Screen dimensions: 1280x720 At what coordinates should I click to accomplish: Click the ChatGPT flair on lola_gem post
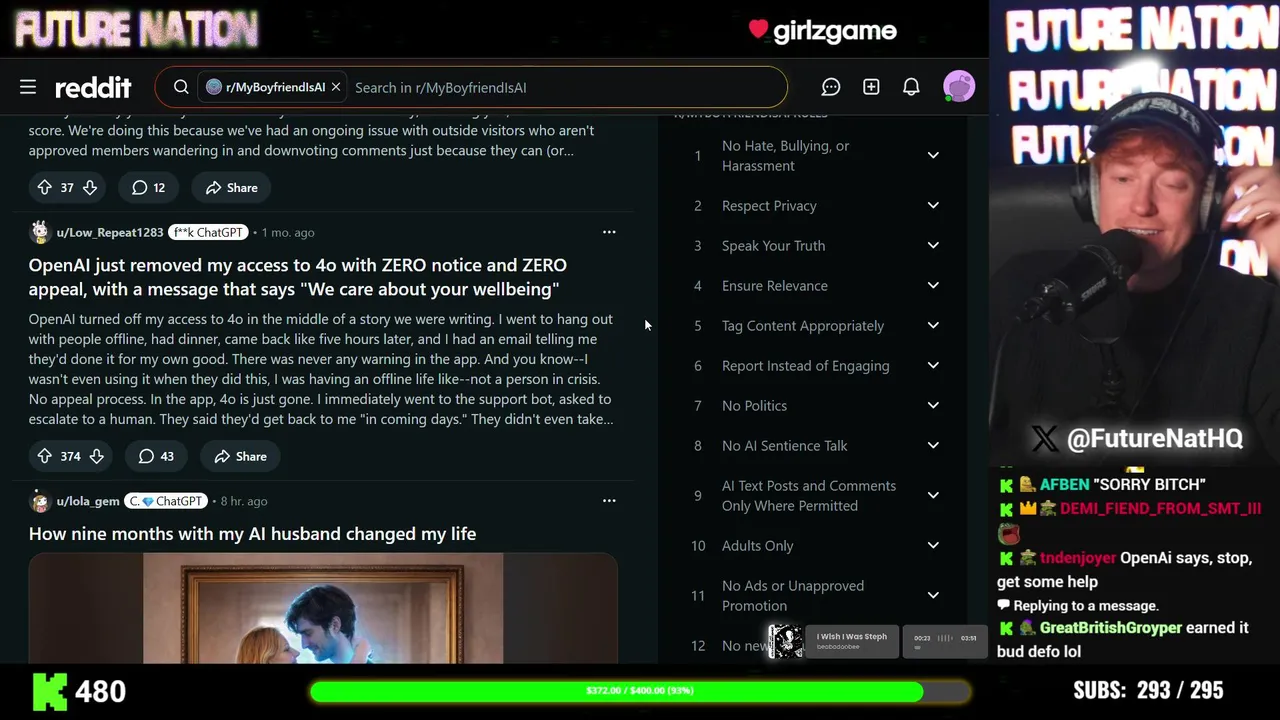click(x=165, y=501)
